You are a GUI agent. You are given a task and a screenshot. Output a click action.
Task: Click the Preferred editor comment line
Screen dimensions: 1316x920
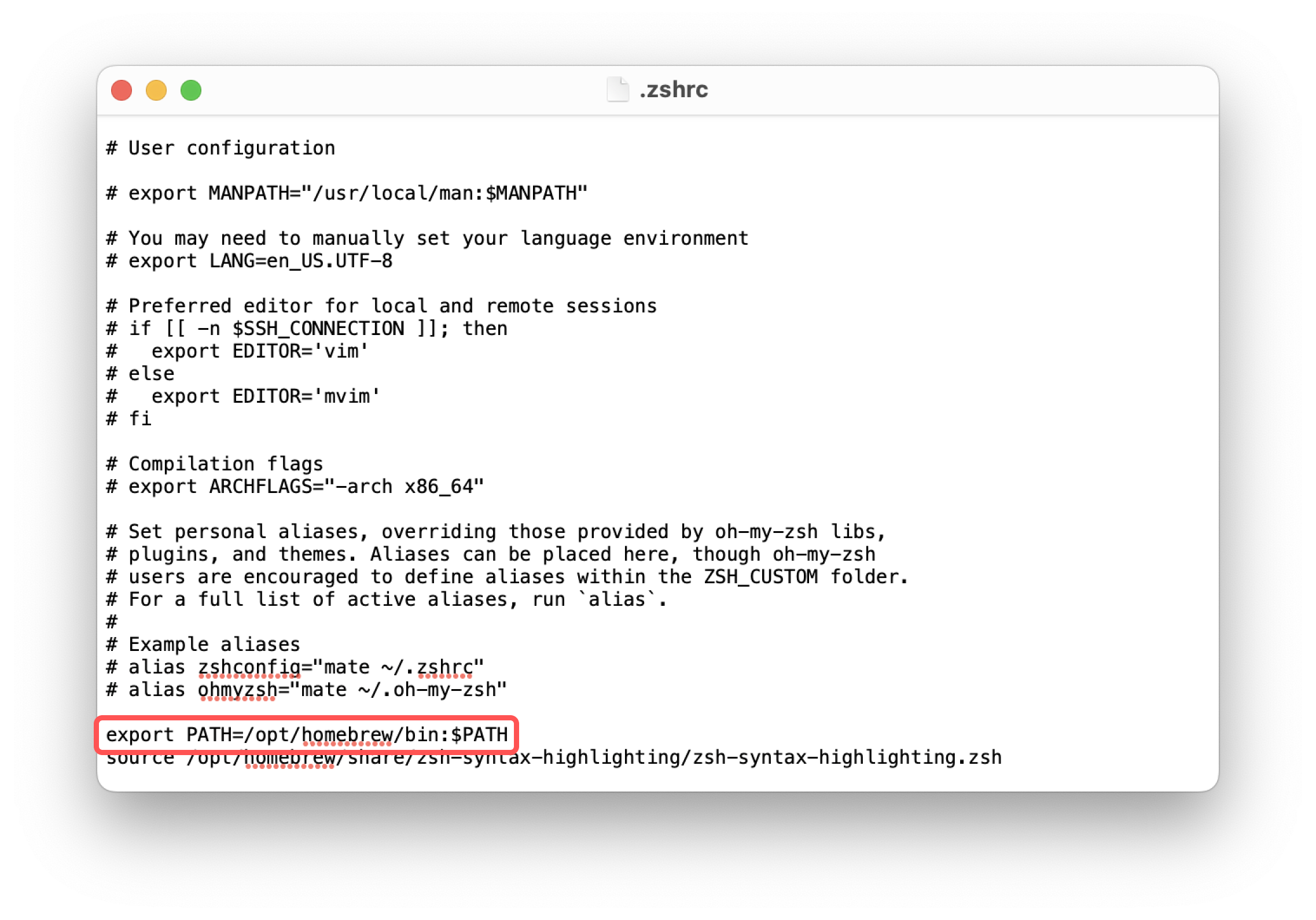[381, 306]
